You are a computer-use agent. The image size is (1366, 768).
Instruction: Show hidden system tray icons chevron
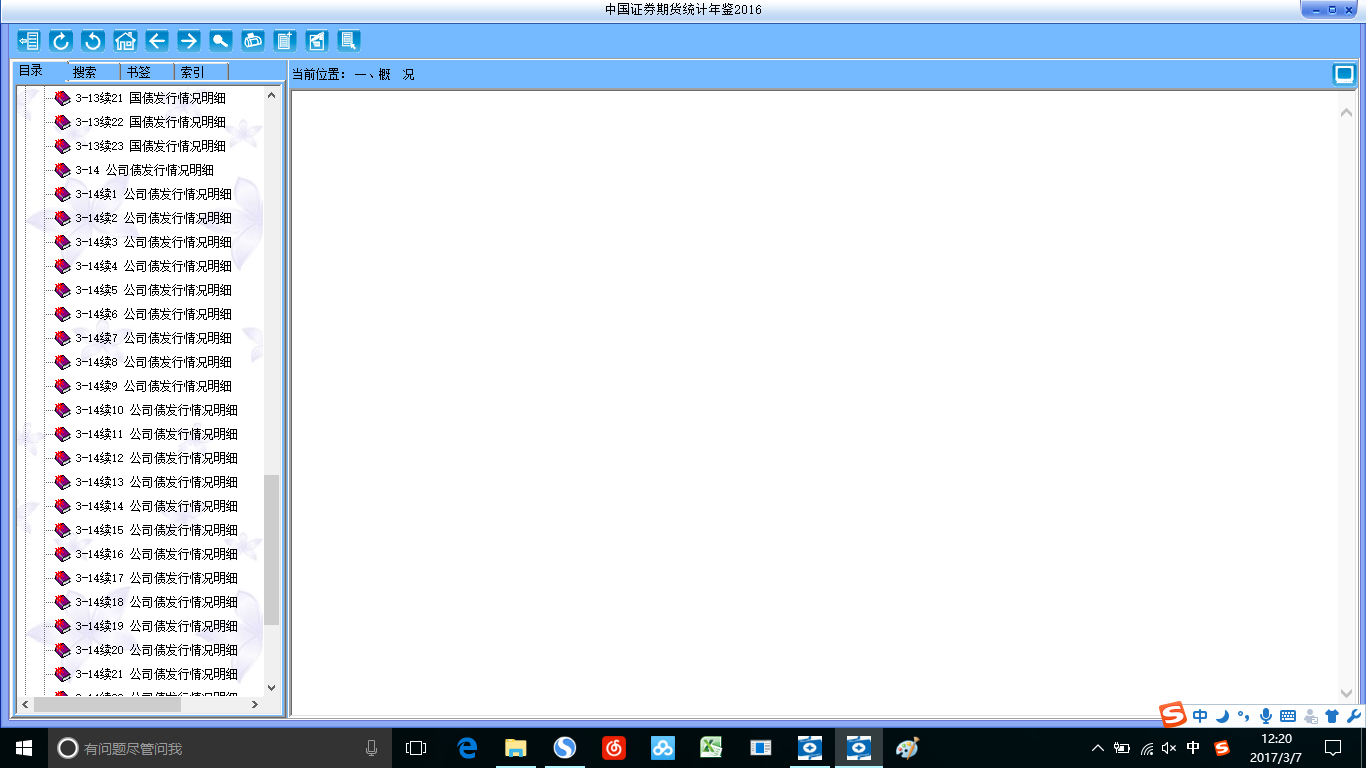[x=1098, y=747]
